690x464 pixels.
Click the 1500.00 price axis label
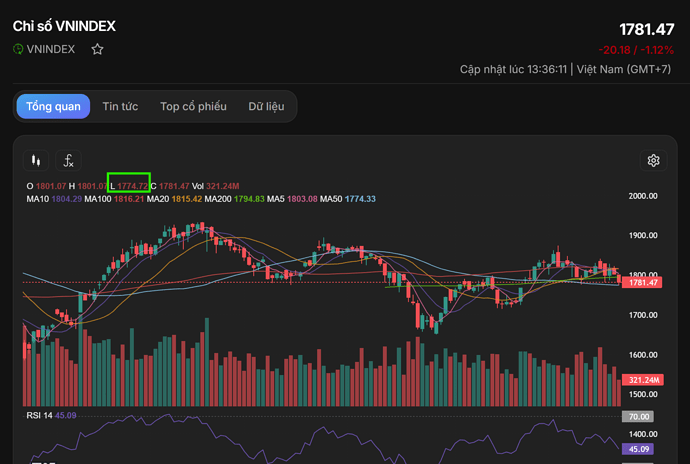[643, 394]
